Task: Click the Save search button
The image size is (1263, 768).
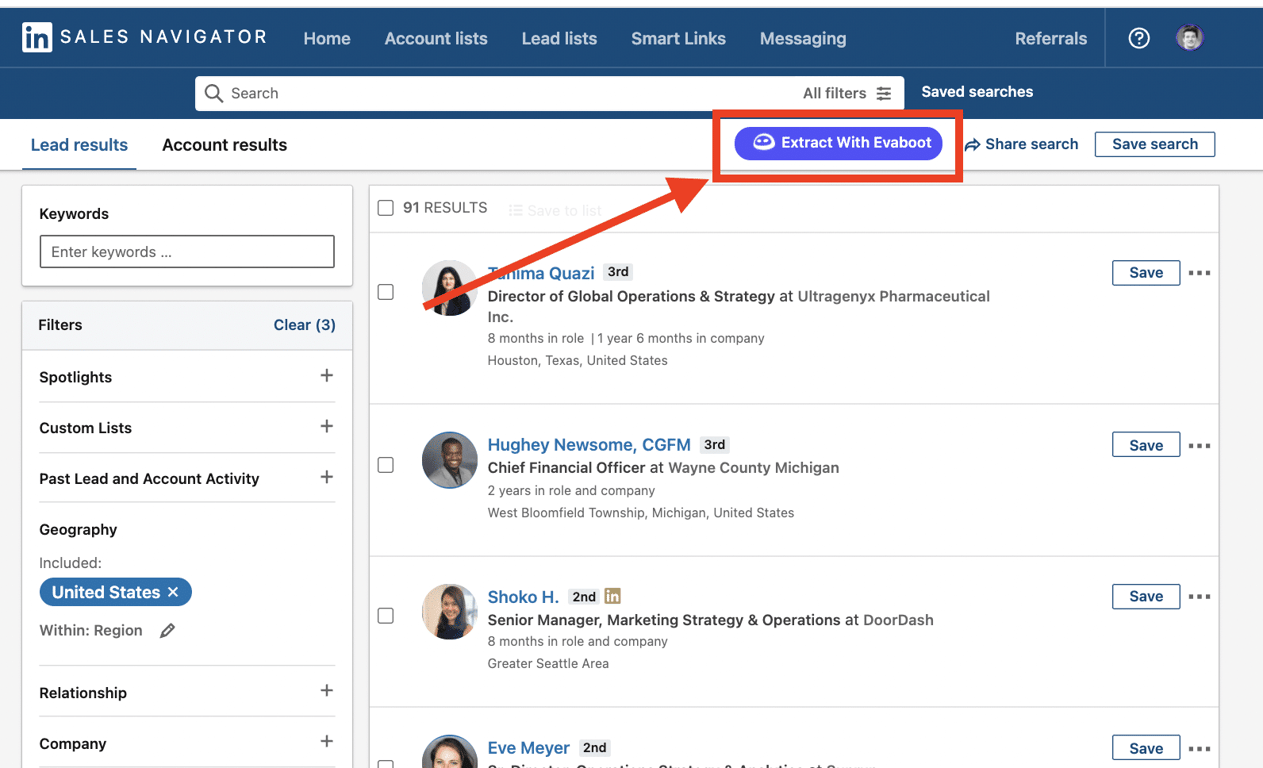Action: [1155, 144]
